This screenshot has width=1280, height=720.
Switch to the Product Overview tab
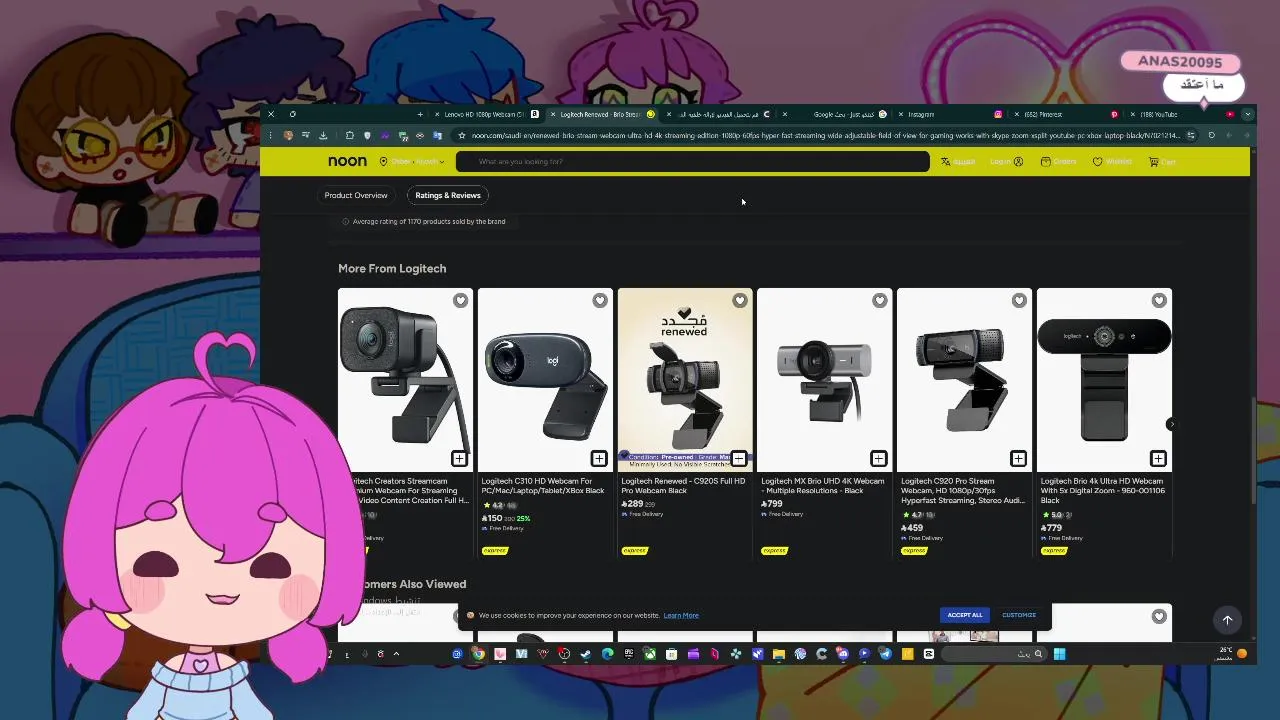[356, 195]
